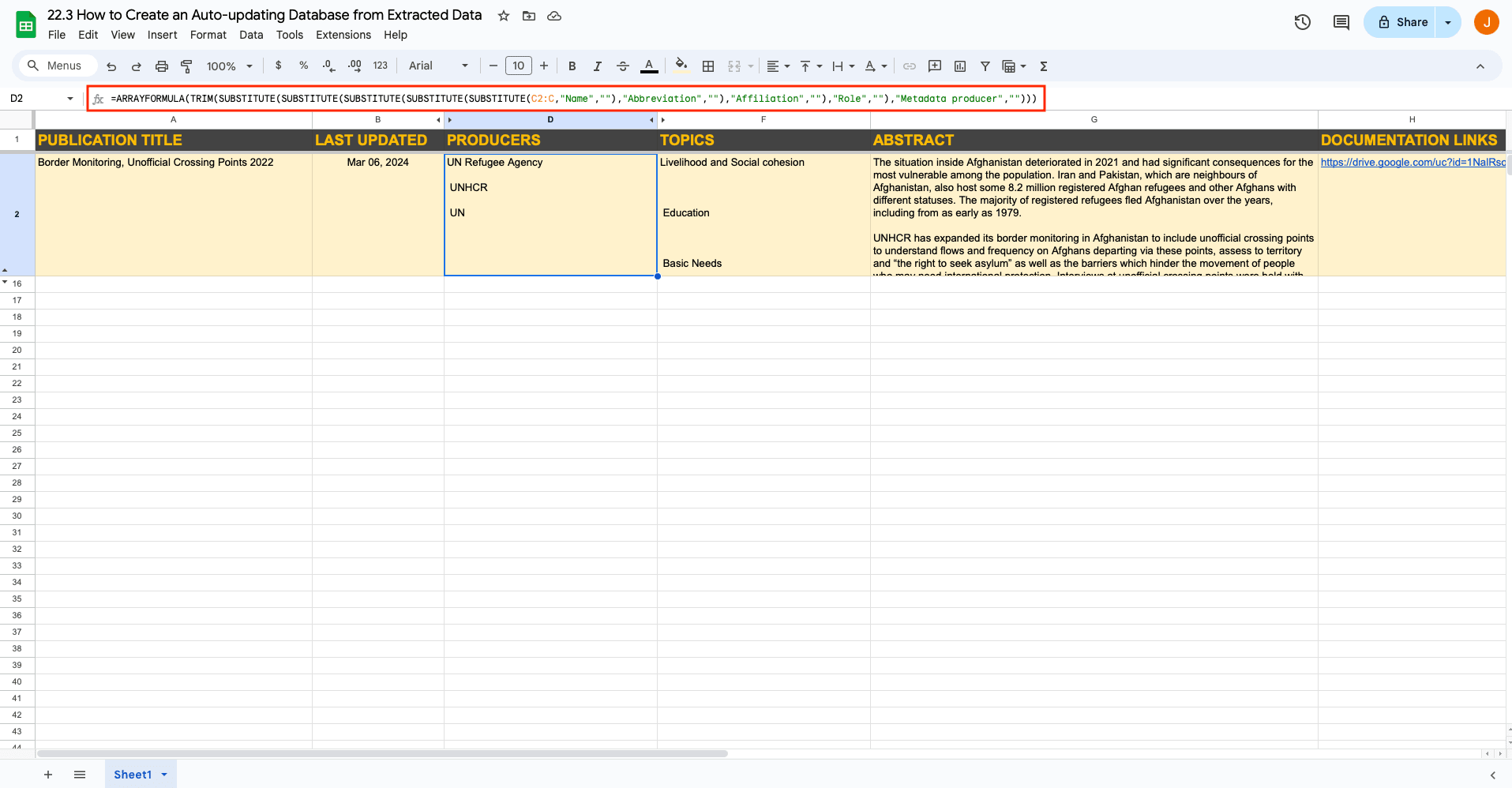Screen dimensions: 1512x788
Task: Click the Undo icon
Action: (x=111, y=66)
